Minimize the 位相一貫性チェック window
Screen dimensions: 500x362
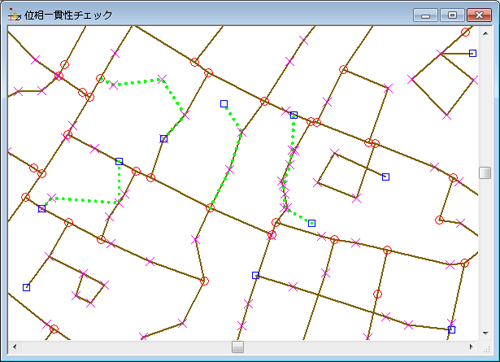pos(425,15)
